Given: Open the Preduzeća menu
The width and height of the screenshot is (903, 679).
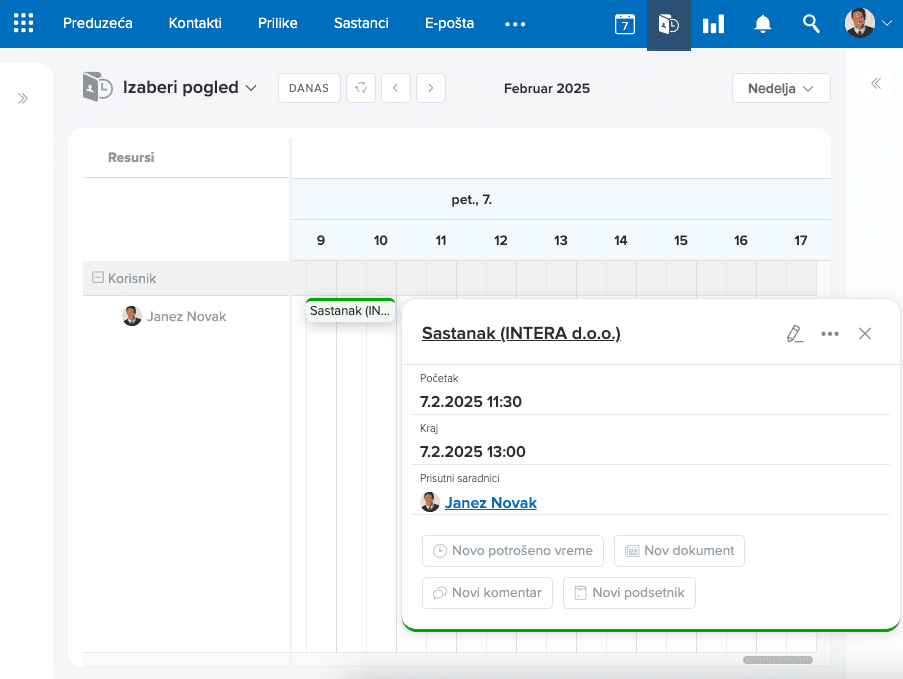Looking at the screenshot, I should tap(97, 23).
